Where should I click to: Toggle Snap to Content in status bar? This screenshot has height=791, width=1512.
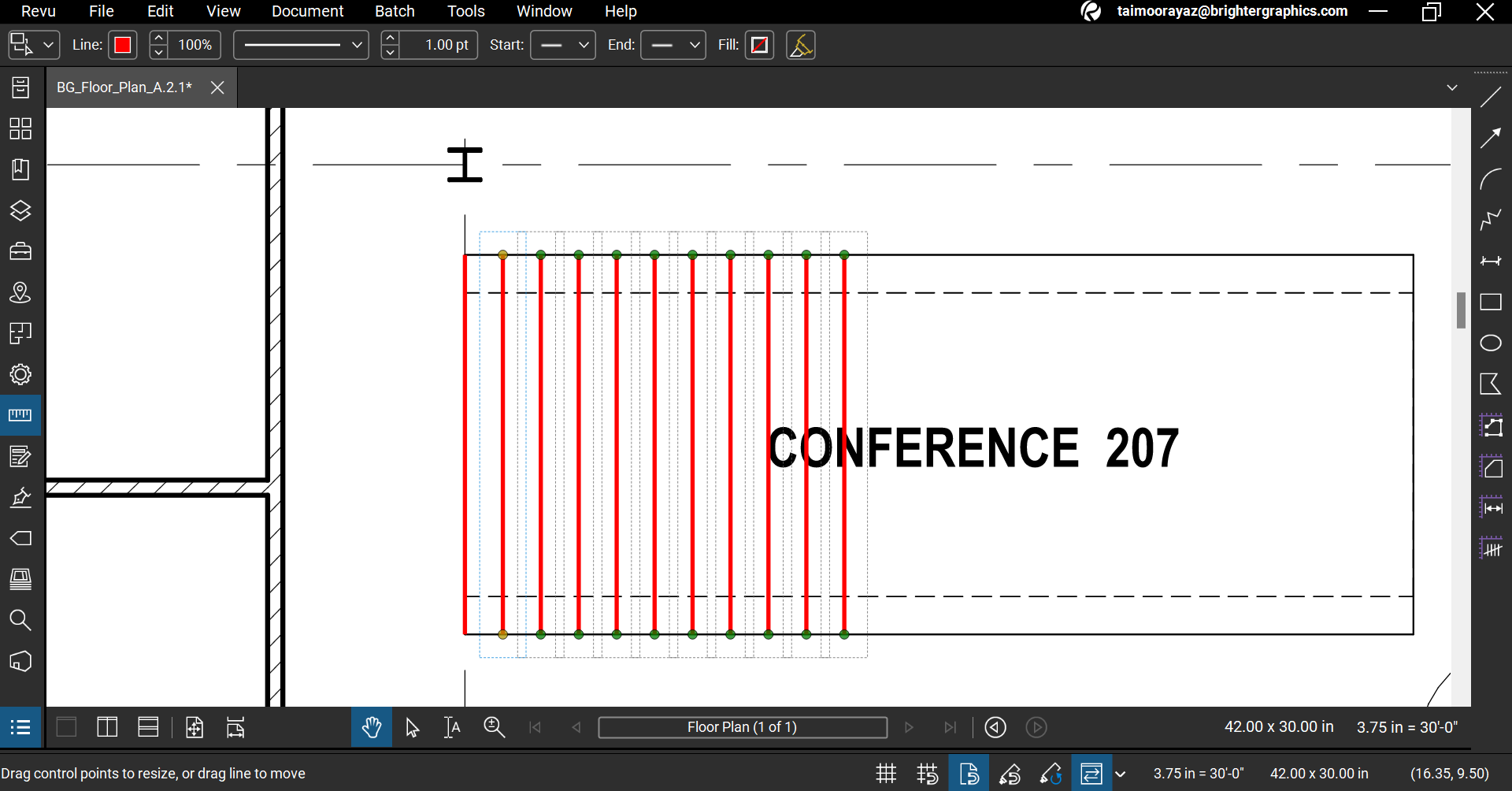(969, 774)
